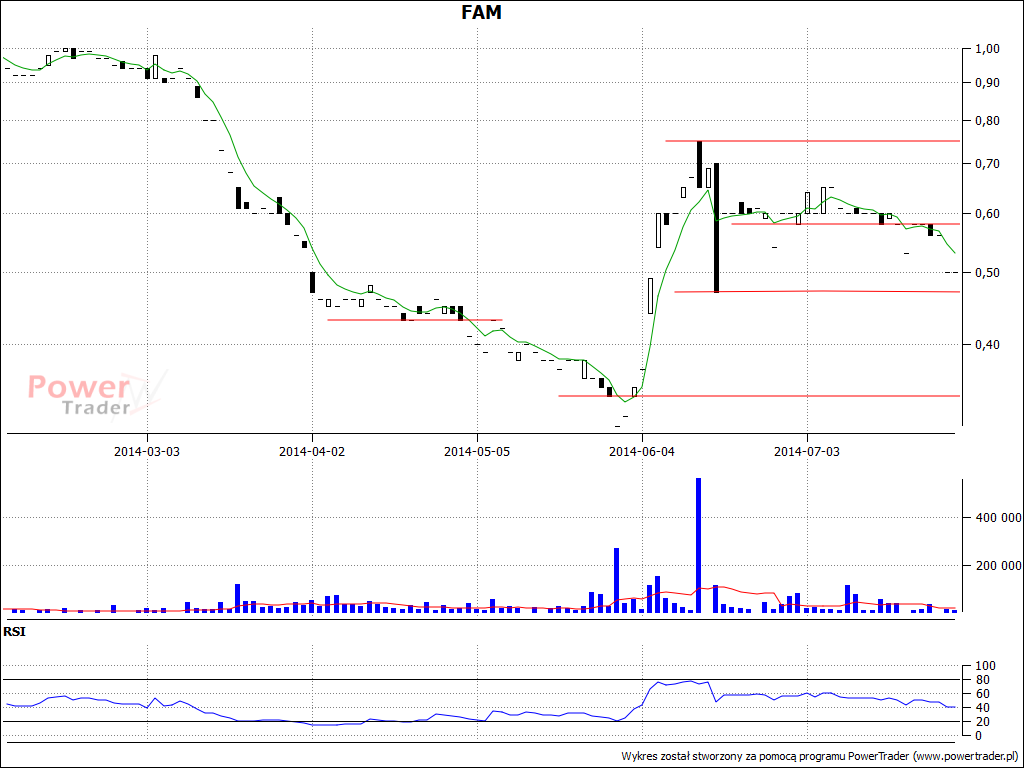1024x768 pixels.
Task: Click the long black candle reaching 0,47
Action: [716, 228]
